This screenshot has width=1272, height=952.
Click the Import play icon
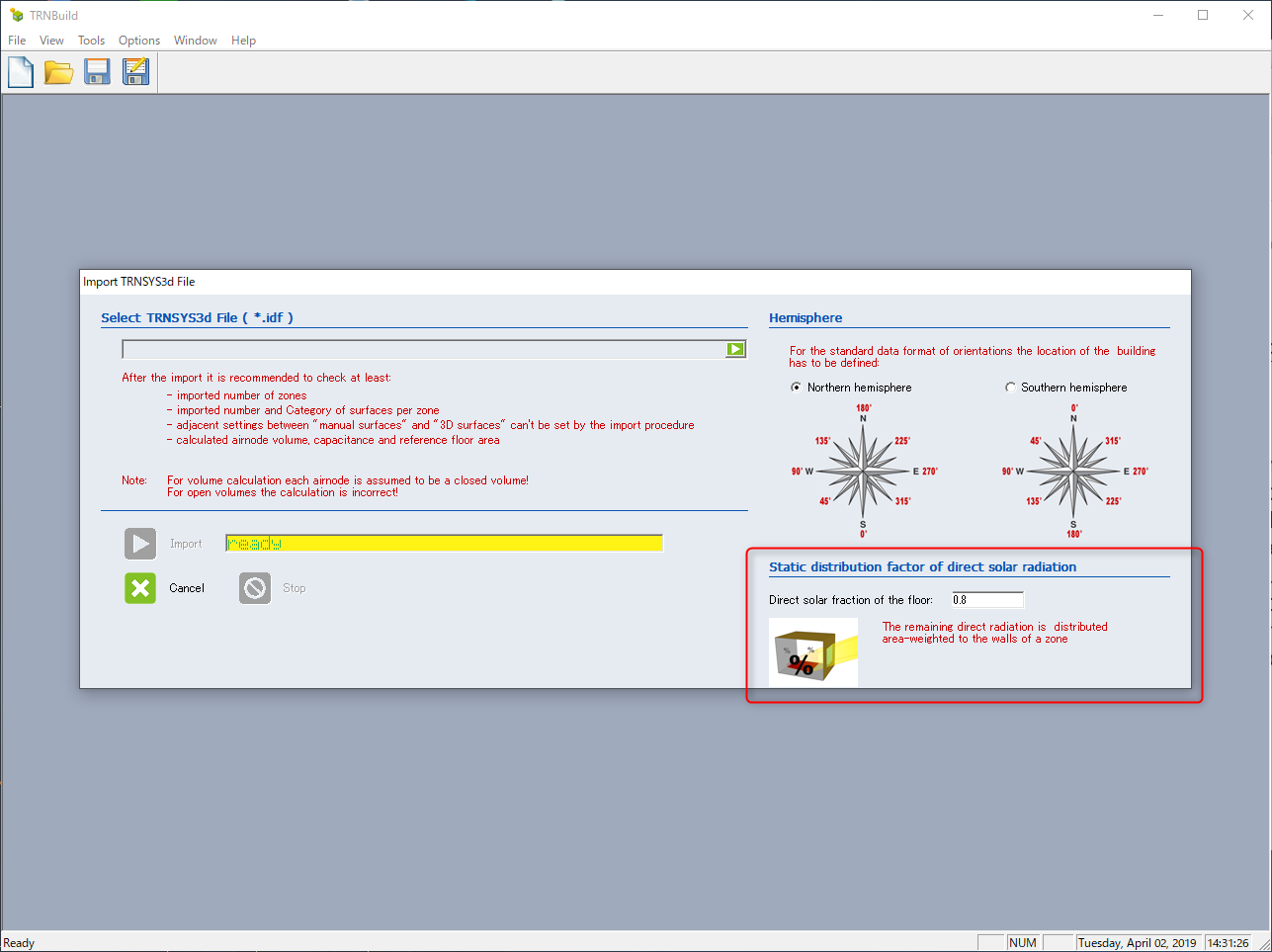140,544
